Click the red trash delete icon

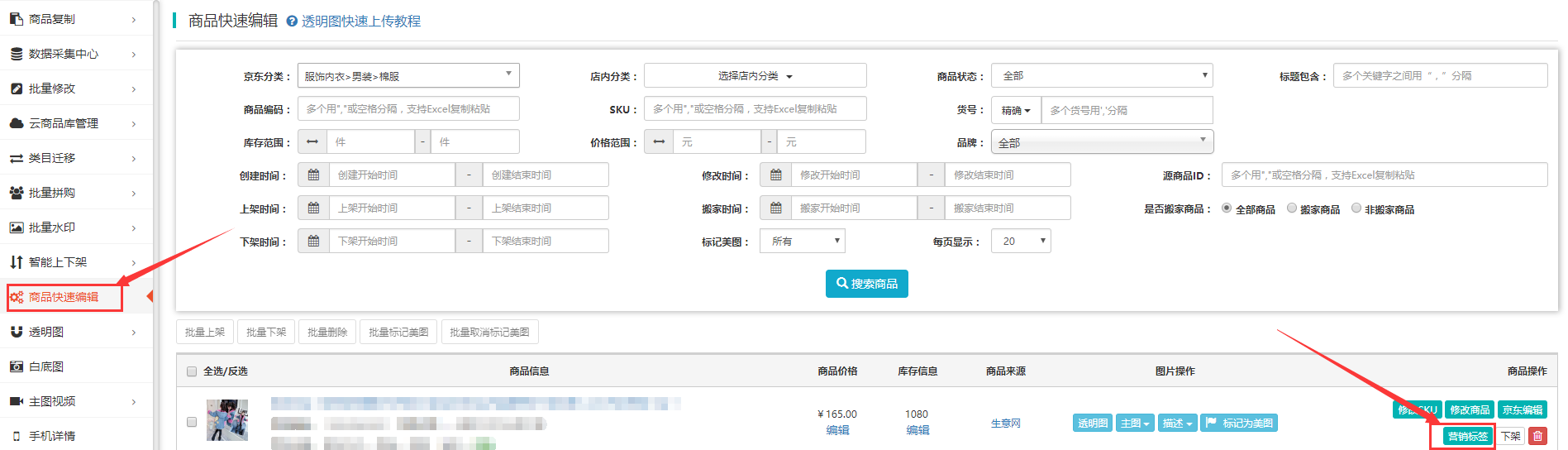[1537, 436]
